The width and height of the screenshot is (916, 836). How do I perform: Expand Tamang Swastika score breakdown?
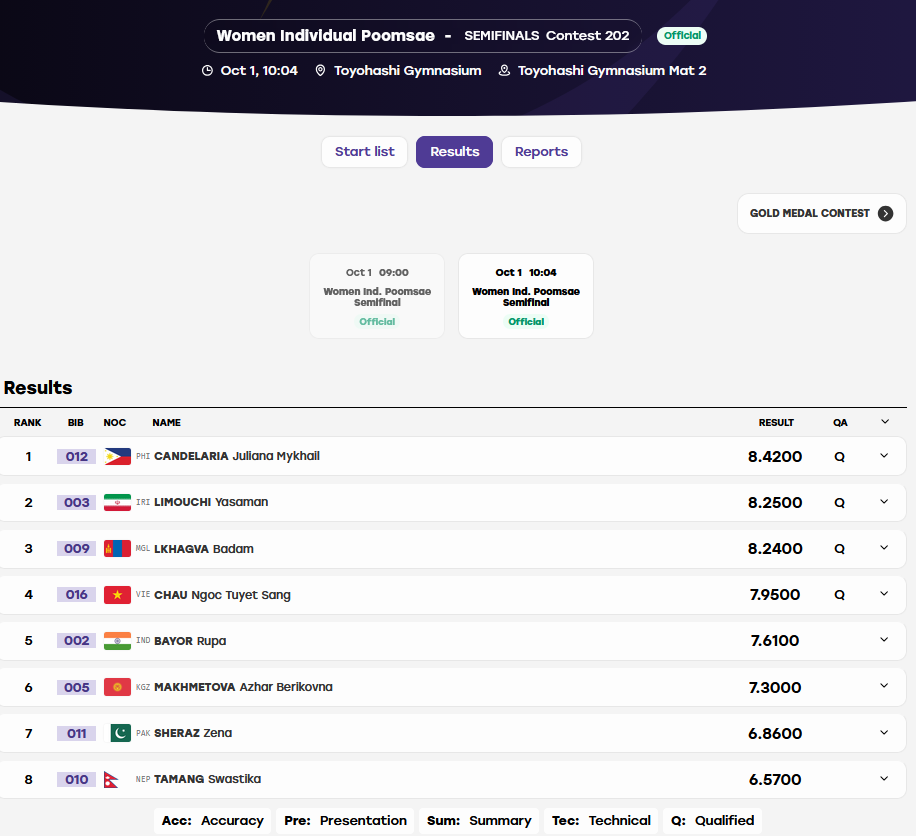884,779
